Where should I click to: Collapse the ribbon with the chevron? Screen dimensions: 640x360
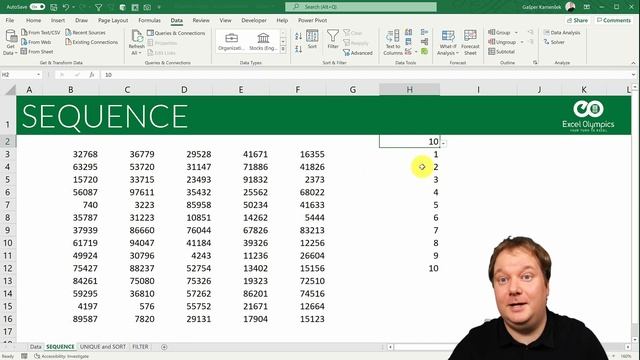coord(633,63)
